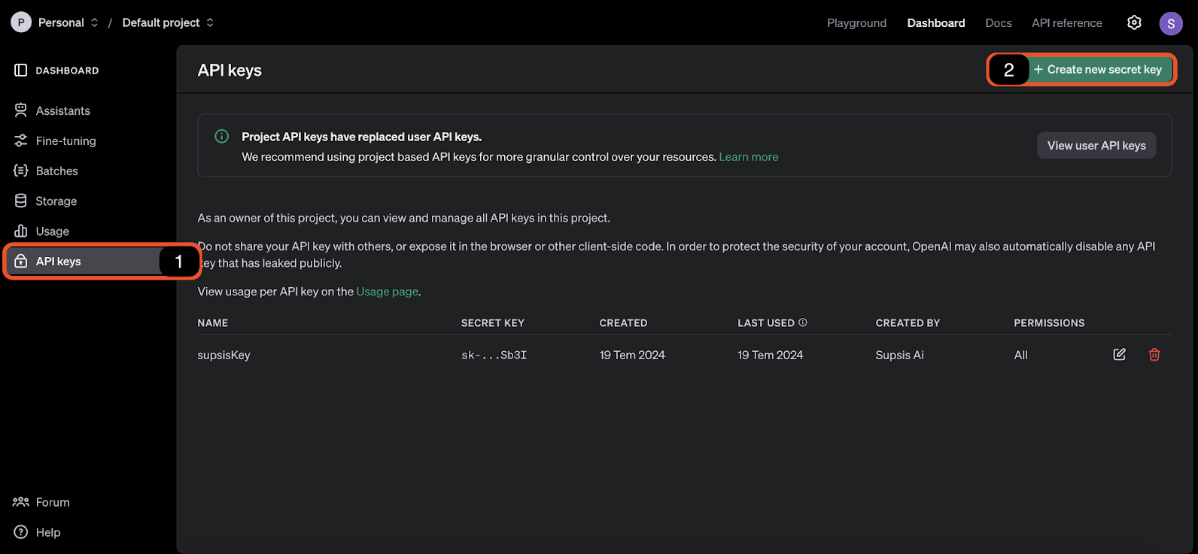
Task: Select the Fine-tuning sliders icon
Action: (x=21, y=141)
